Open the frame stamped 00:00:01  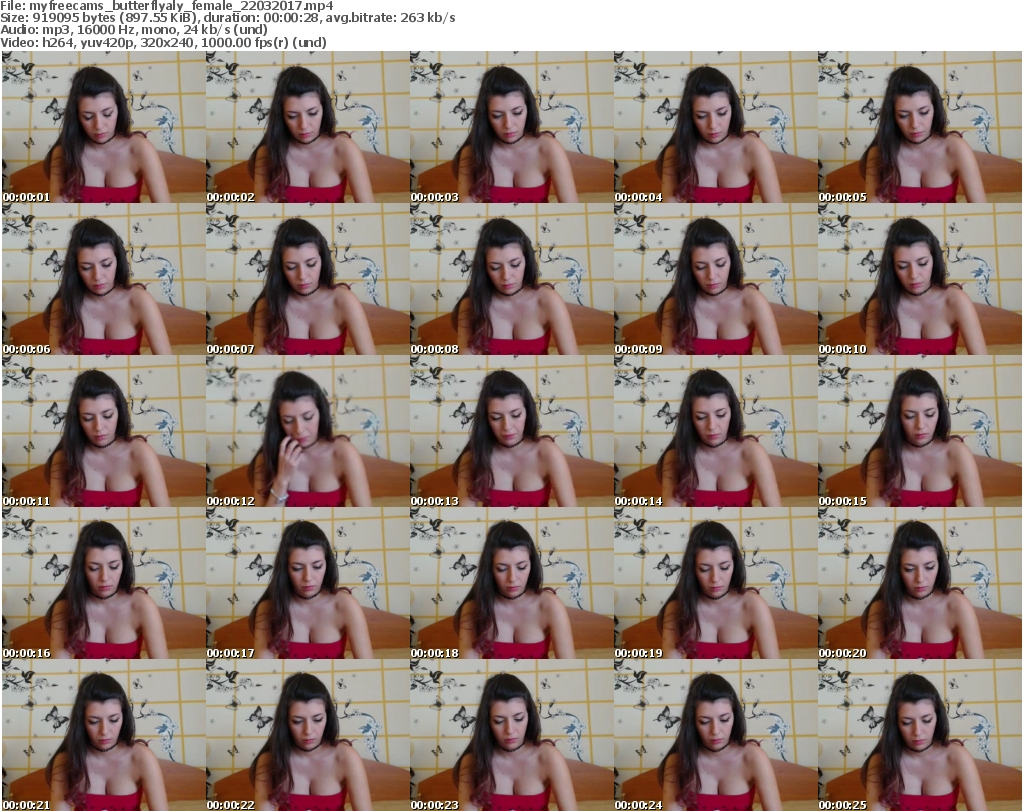pos(104,127)
